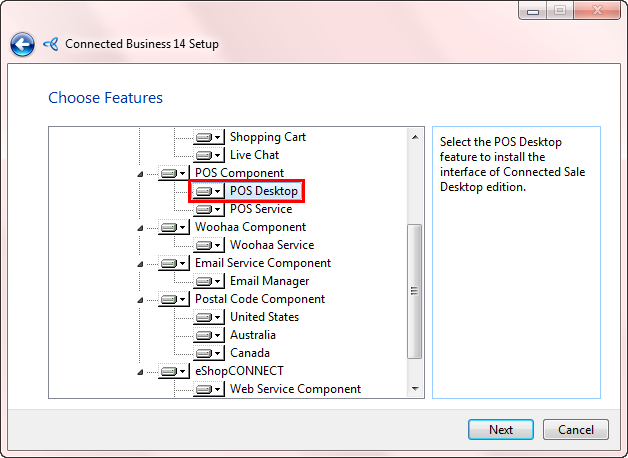628x458 pixels.
Task: Click the Connected Business logo icon
Action: [50, 44]
